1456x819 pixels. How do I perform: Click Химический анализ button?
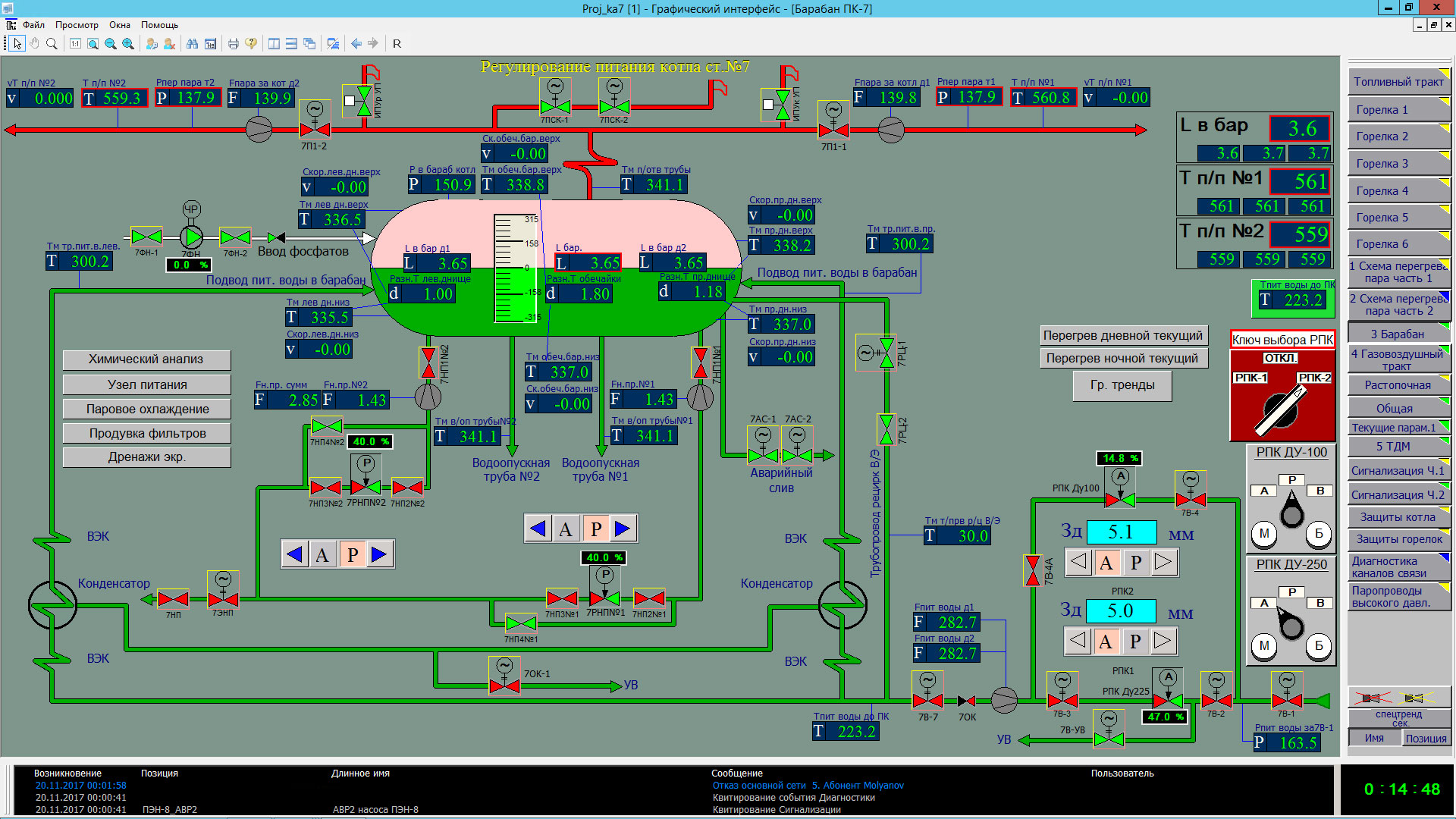click(146, 359)
